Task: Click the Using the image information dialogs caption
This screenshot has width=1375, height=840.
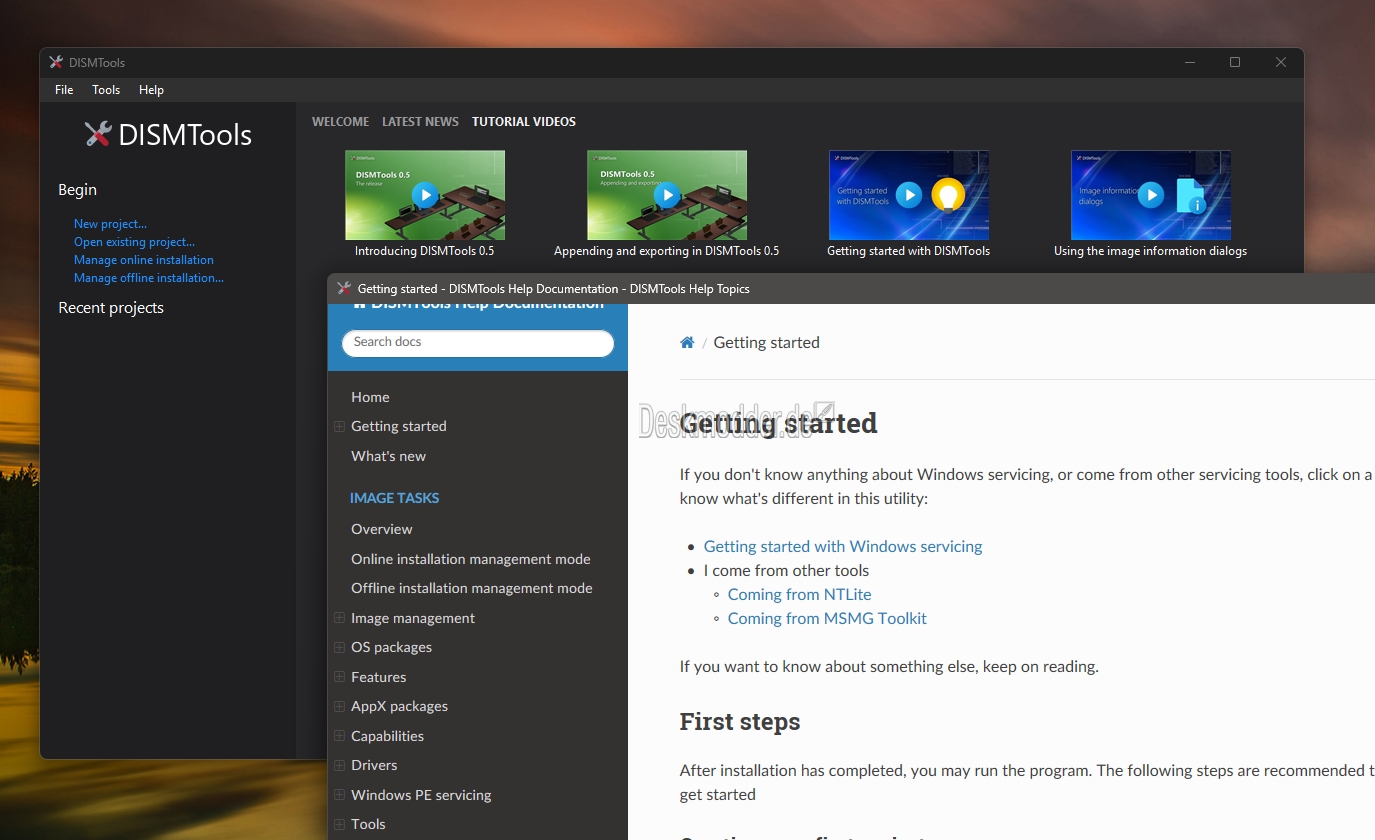Action: (x=1150, y=251)
